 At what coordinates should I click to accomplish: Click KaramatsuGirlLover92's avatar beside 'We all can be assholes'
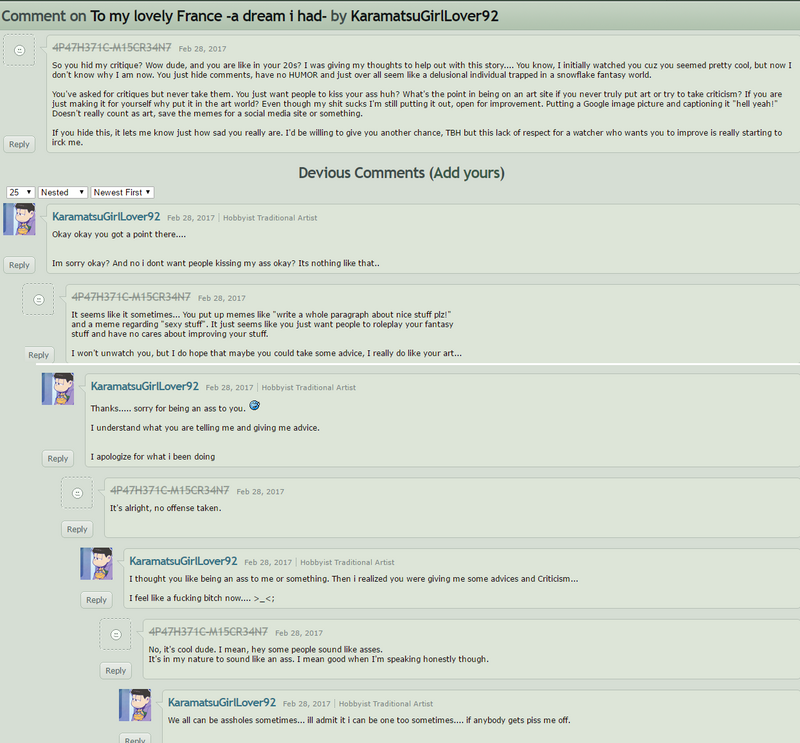coord(135,705)
